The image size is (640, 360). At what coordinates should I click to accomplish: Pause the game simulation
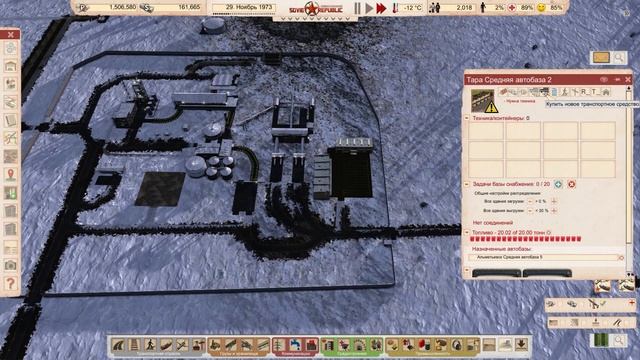[358, 8]
